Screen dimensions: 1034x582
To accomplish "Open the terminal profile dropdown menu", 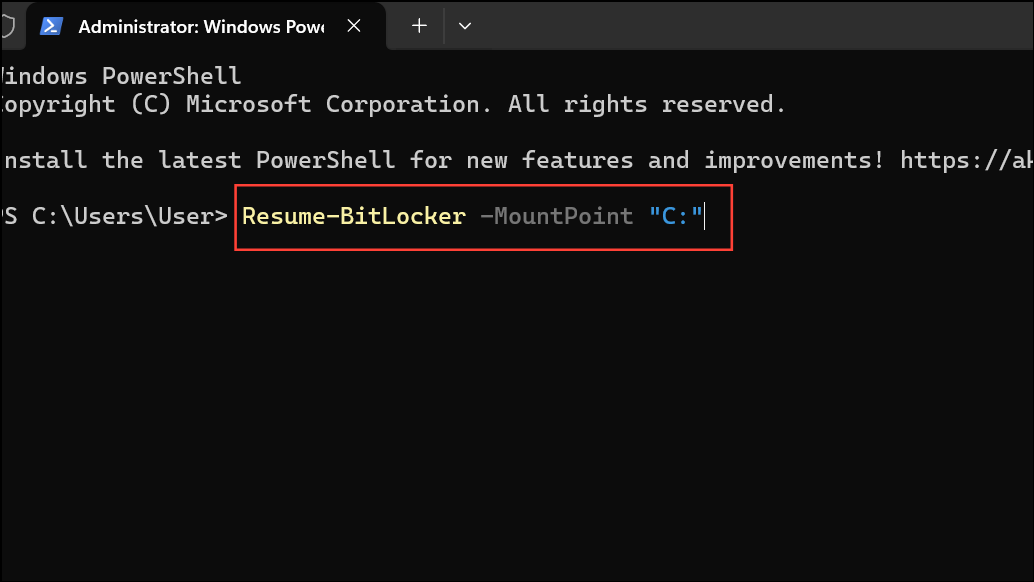I will click(x=464, y=26).
